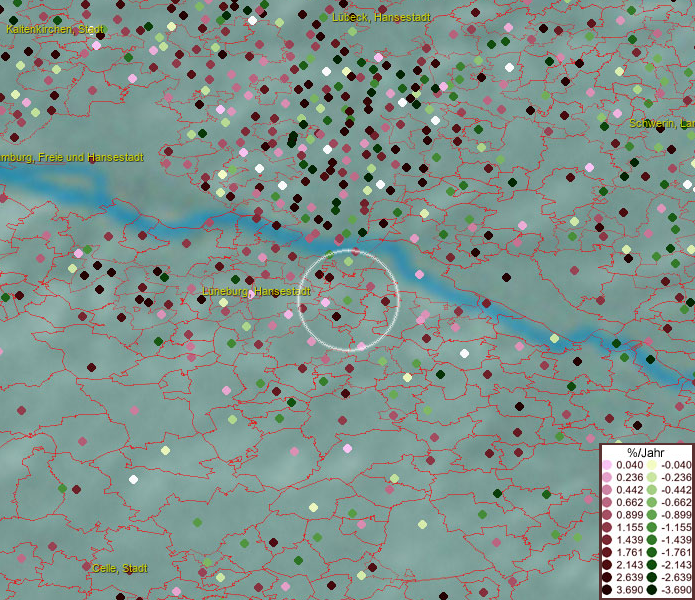Viewport: 695px width, 600px height.
Task: Select the 1.155 legend value
Action: [630, 527]
